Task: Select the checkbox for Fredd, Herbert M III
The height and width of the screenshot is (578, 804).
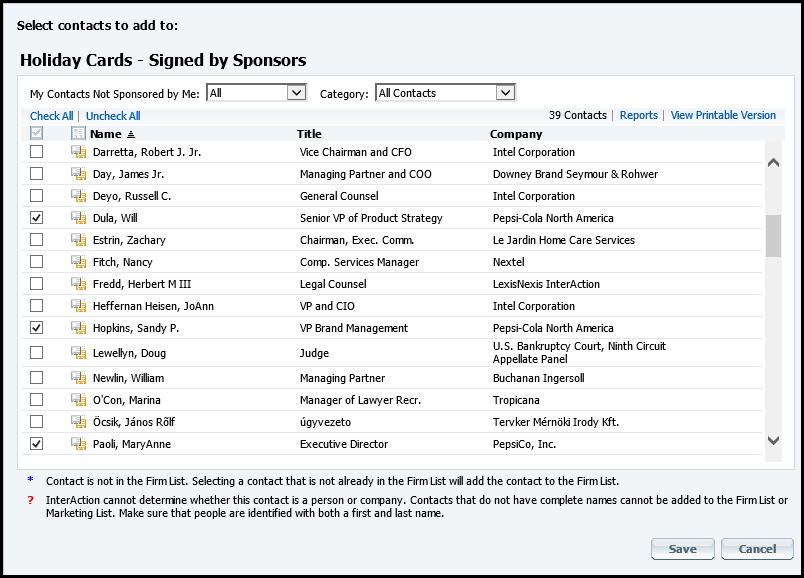Action: click(x=36, y=284)
